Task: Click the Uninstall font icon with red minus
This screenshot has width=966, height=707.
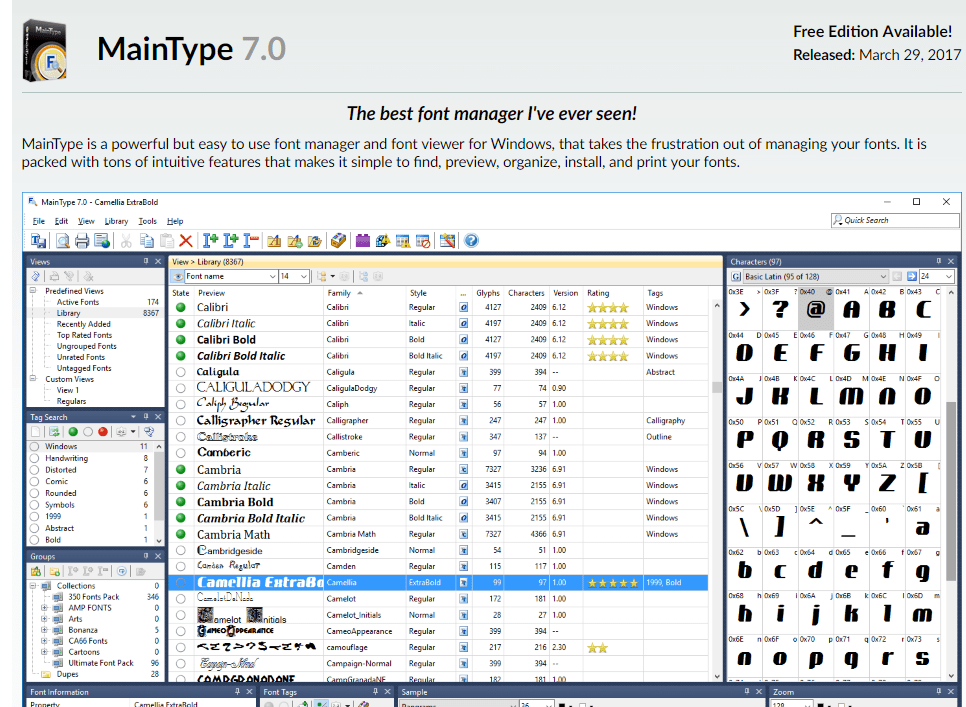Action: 251,241
